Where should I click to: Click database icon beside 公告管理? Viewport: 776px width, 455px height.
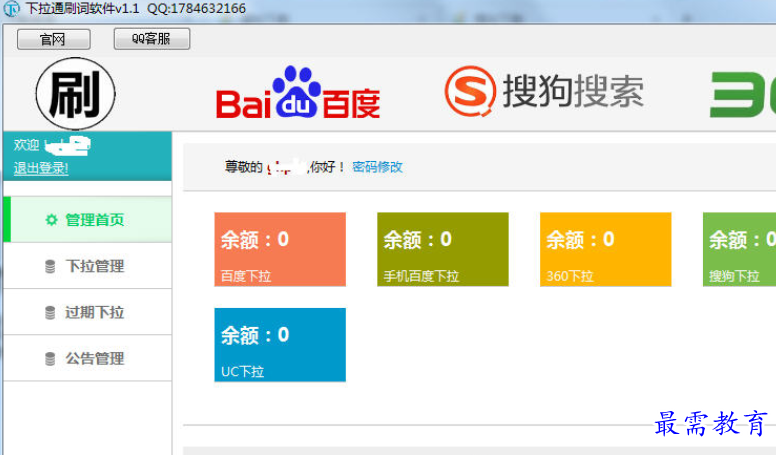pyautogui.click(x=50, y=358)
